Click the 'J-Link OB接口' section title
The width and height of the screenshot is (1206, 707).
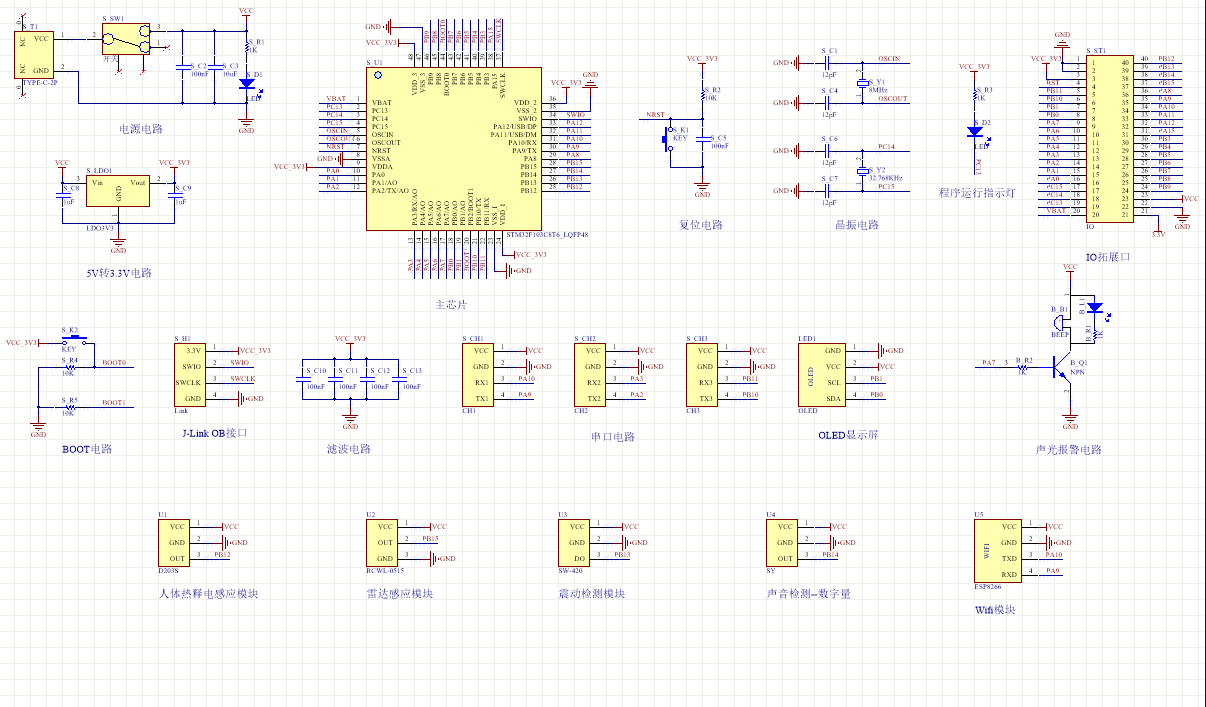tap(213, 433)
